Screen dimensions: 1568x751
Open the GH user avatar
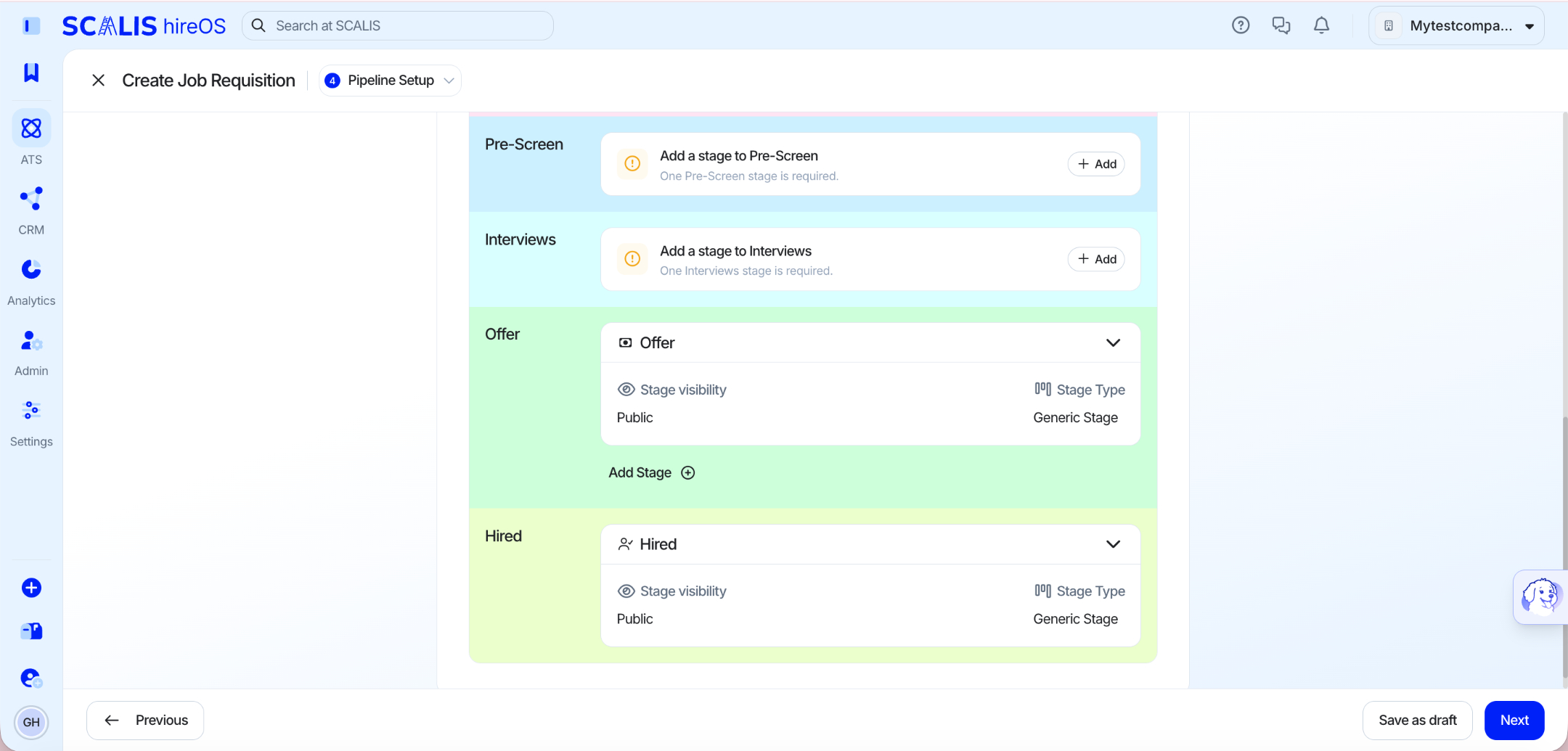[x=31, y=722]
